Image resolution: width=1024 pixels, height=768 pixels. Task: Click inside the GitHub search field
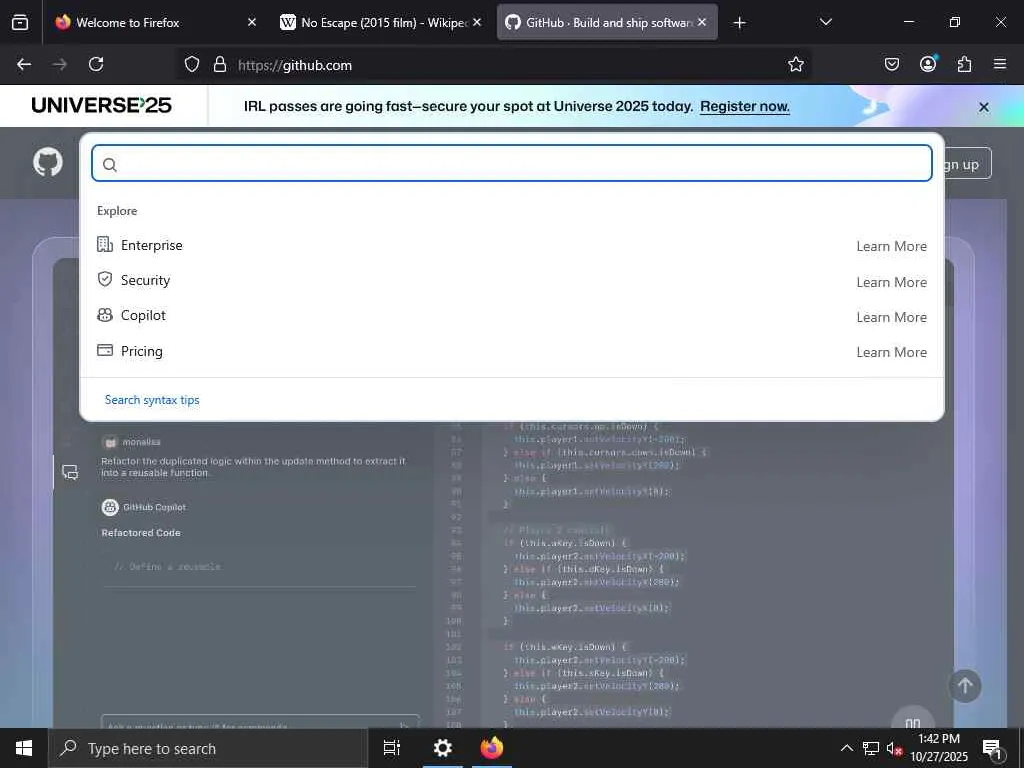[512, 163]
